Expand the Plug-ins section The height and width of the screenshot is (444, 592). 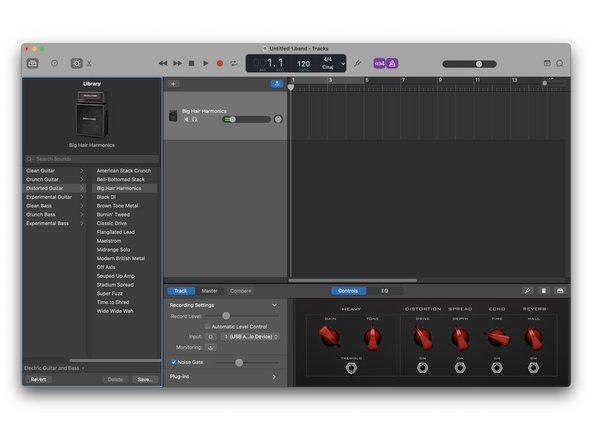click(x=274, y=377)
